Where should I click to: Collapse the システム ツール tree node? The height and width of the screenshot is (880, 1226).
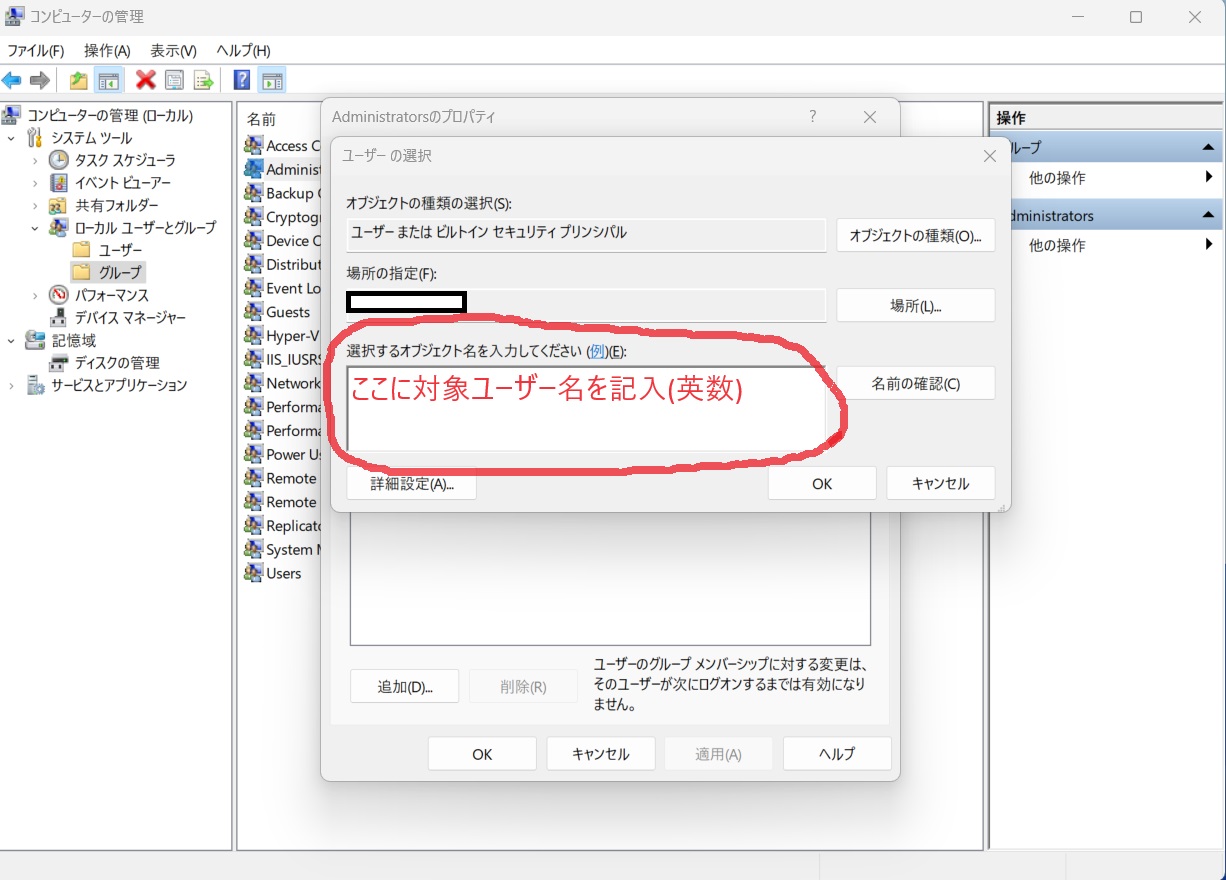pyautogui.click(x=11, y=138)
